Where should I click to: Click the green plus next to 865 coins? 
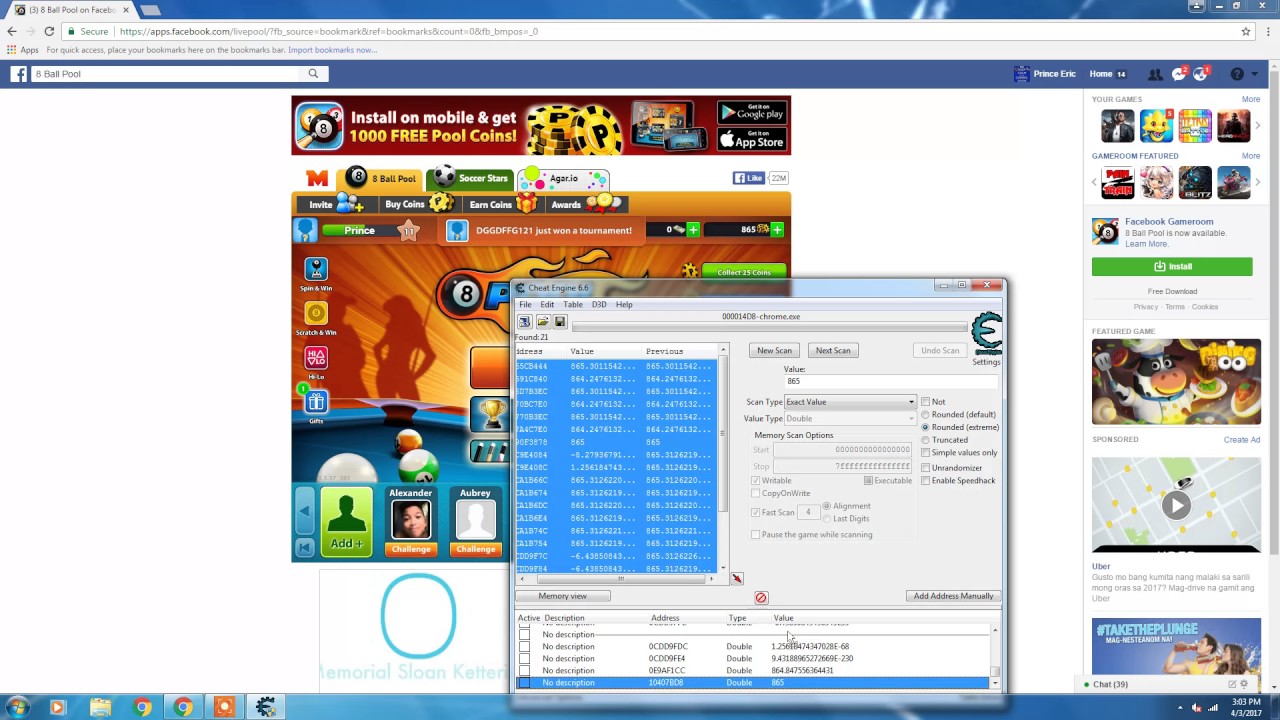coord(777,230)
